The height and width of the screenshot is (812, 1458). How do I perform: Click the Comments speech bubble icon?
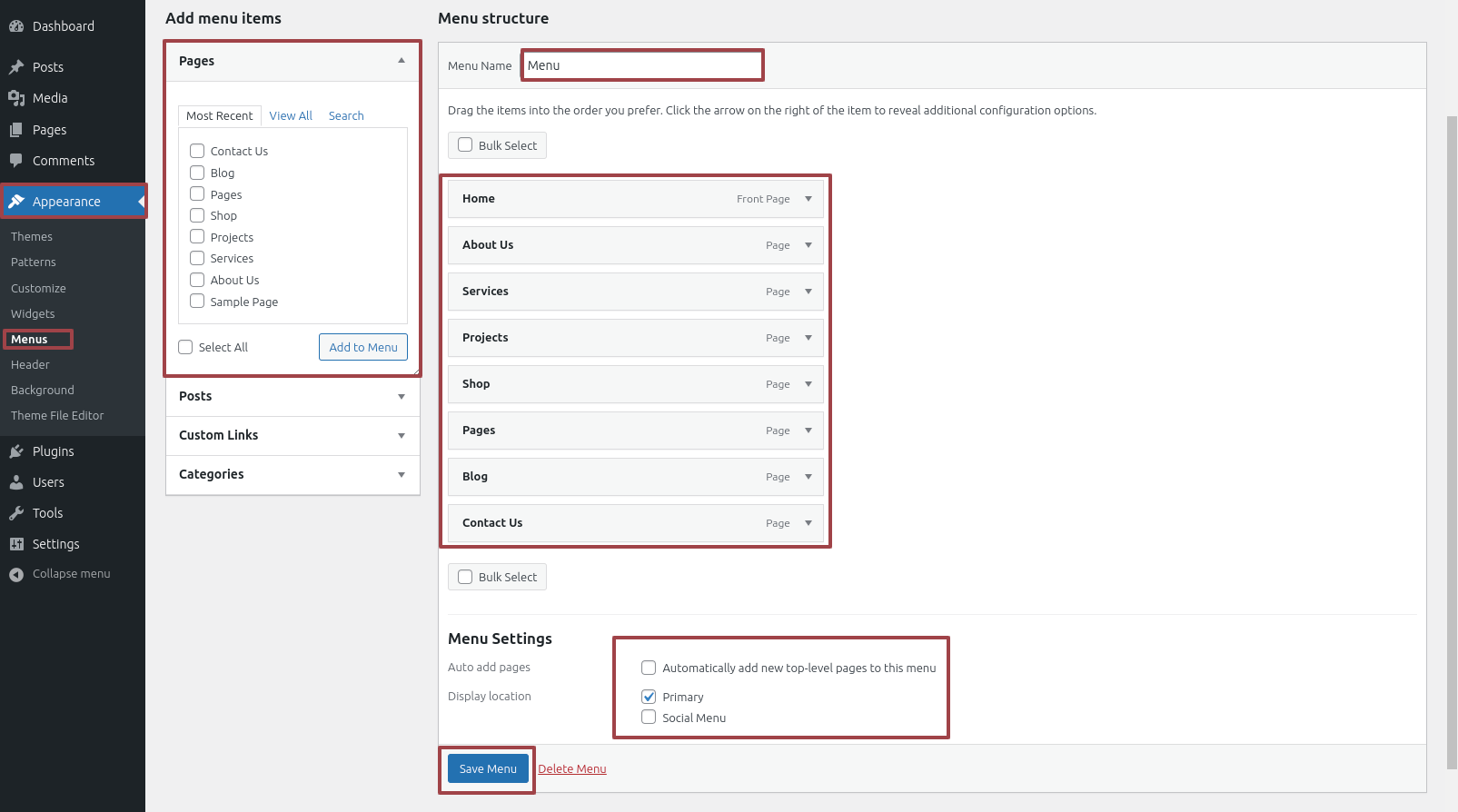pyautogui.click(x=16, y=161)
